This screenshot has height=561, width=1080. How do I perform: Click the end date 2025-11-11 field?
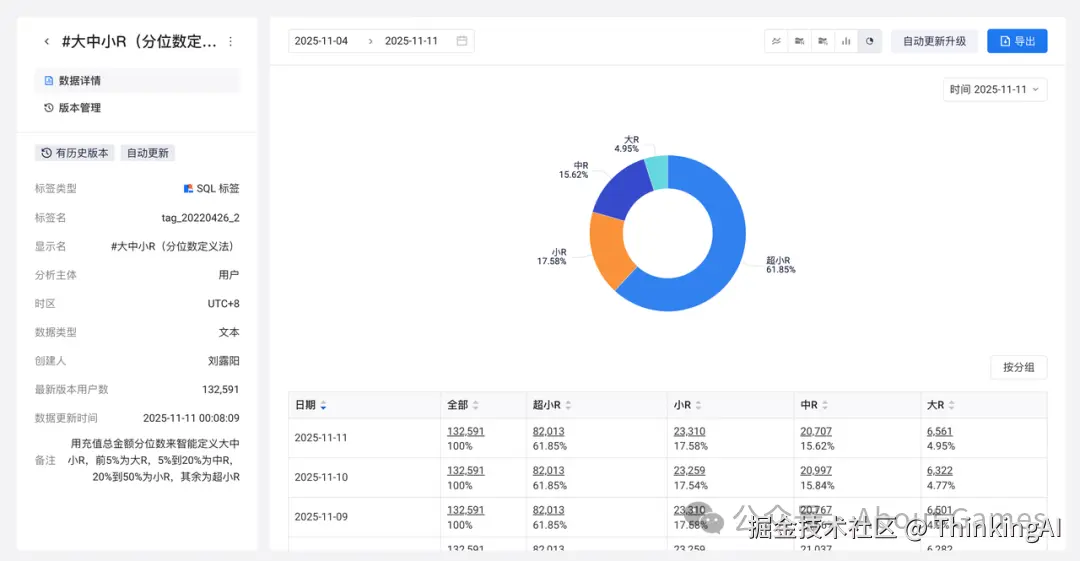[x=411, y=41]
